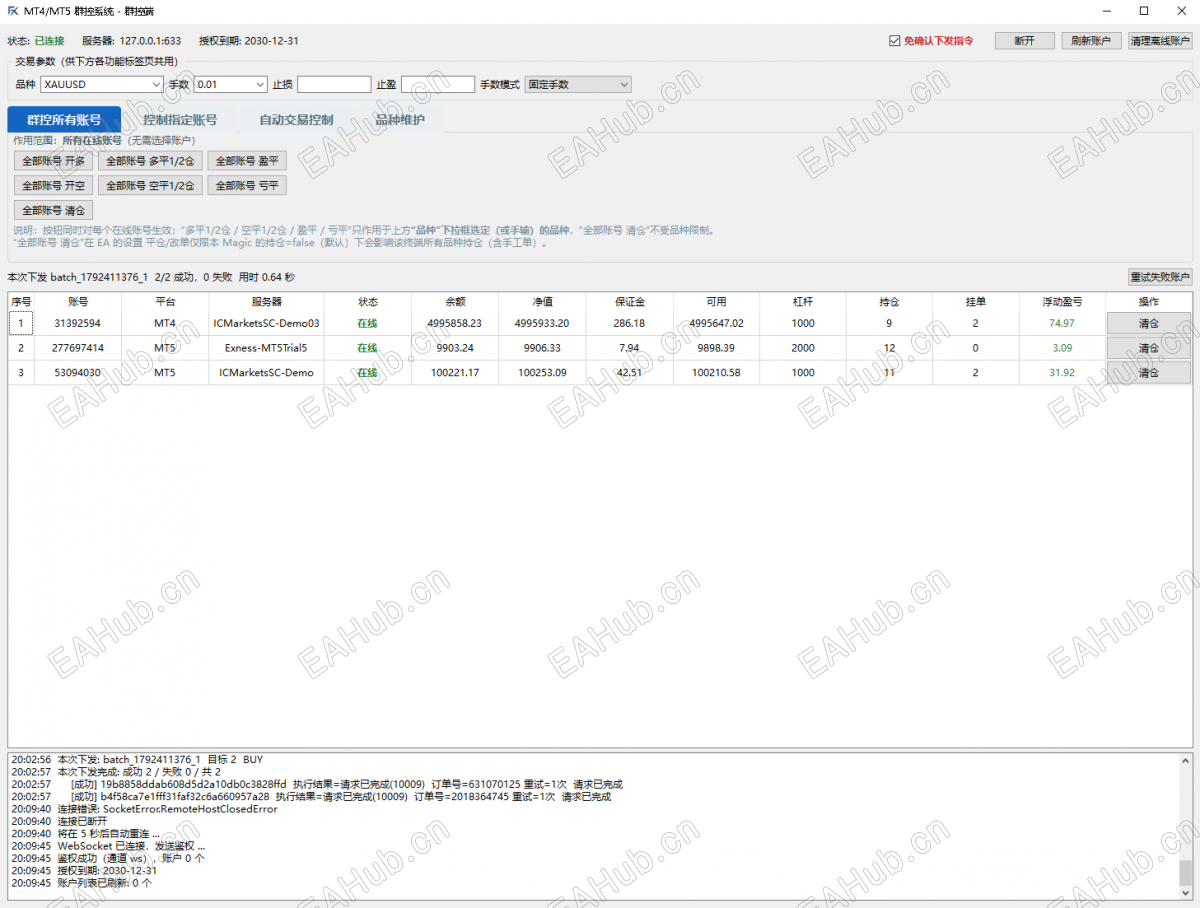Viewport: 1200px width, 908px height.
Task: Click 全部账号 开多 button
Action: point(54,161)
